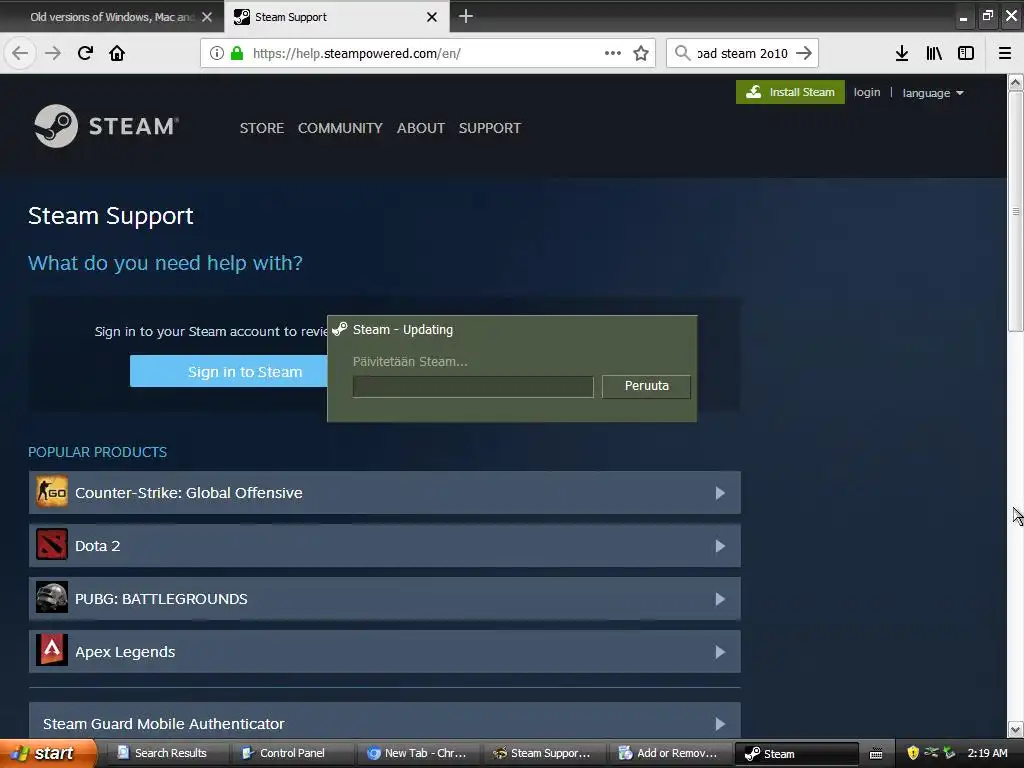Toggle the browser sidebar icon
Image resolution: width=1024 pixels, height=768 pixels.
coord(966,53)
